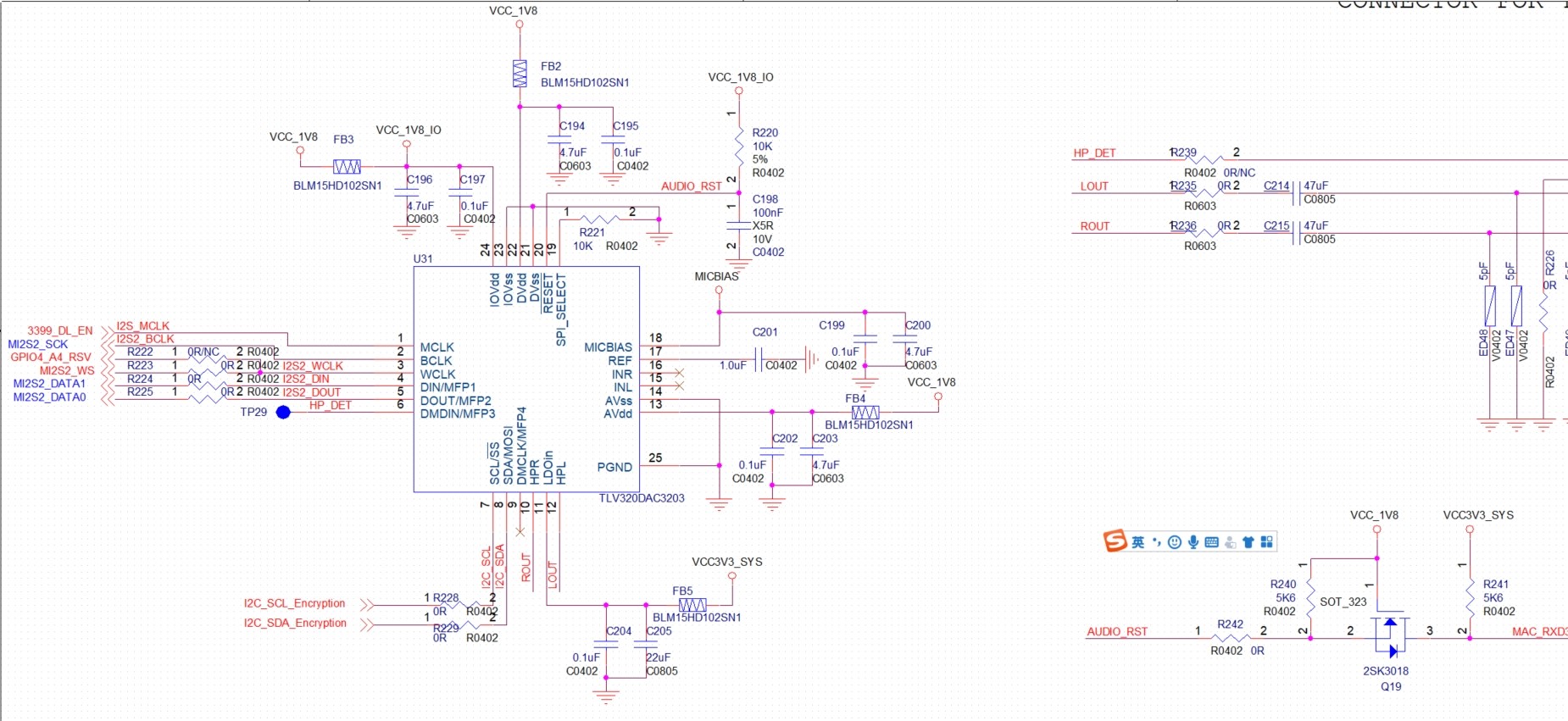Open the skin shop T-shirt icon
1568x721 pixels.
[x=1248, y=542]
